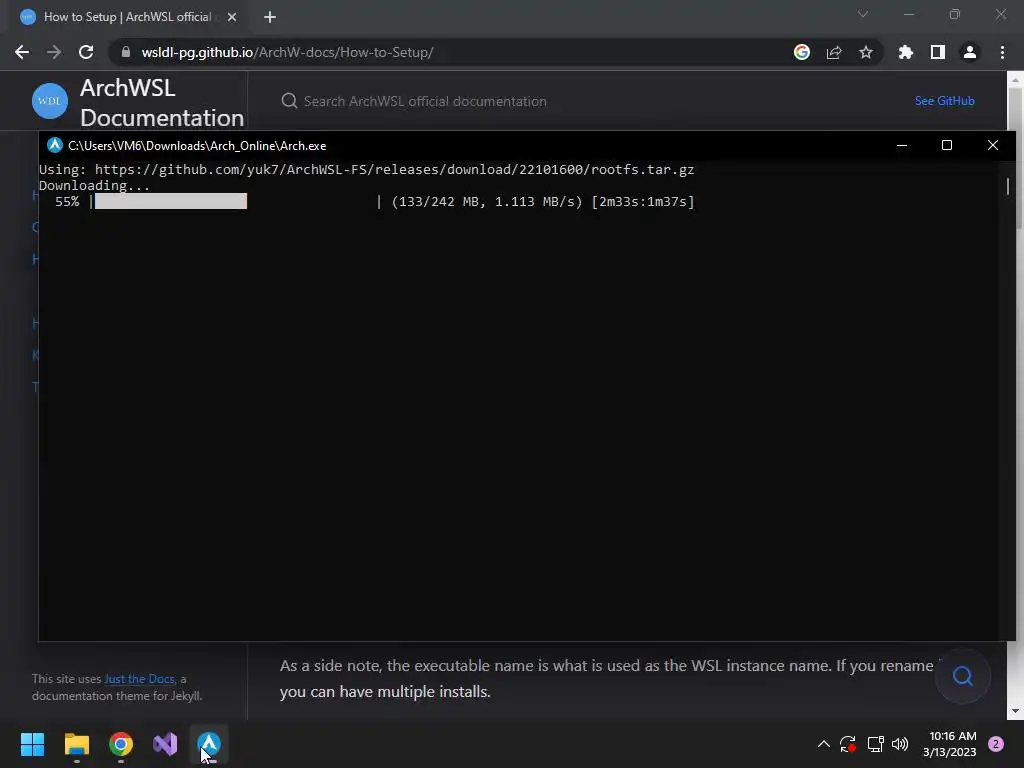The image size is (1024, 768).
Task: View site information lock icon
Action: tap(126, 52)
